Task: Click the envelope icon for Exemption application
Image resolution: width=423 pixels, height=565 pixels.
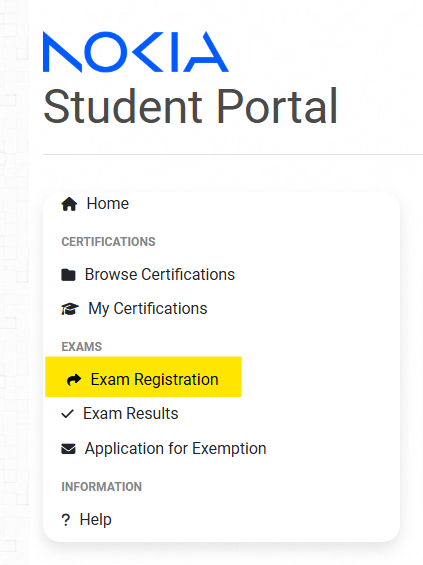Action: pos(68,449)
